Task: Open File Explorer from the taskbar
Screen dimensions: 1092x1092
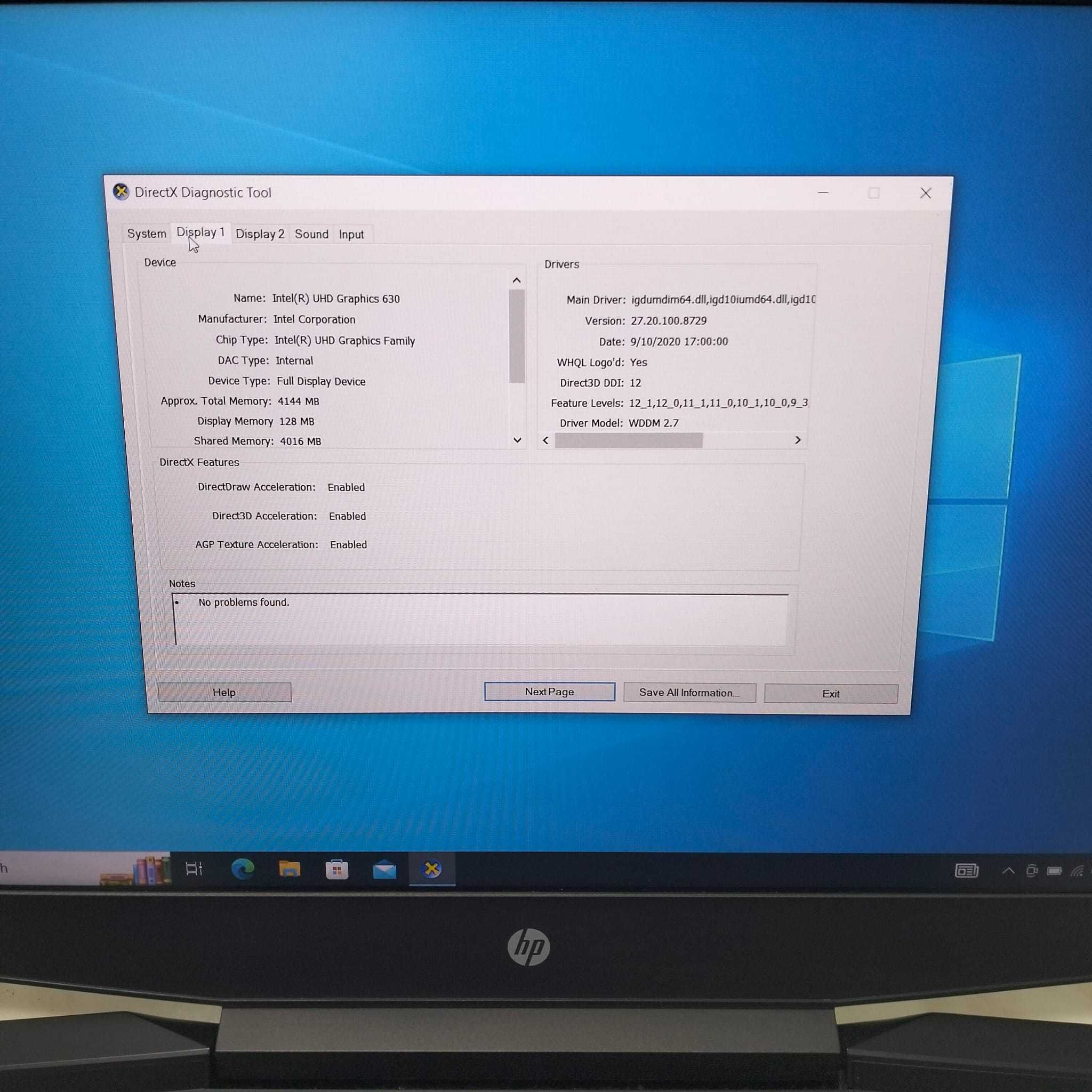Action: 290,869
